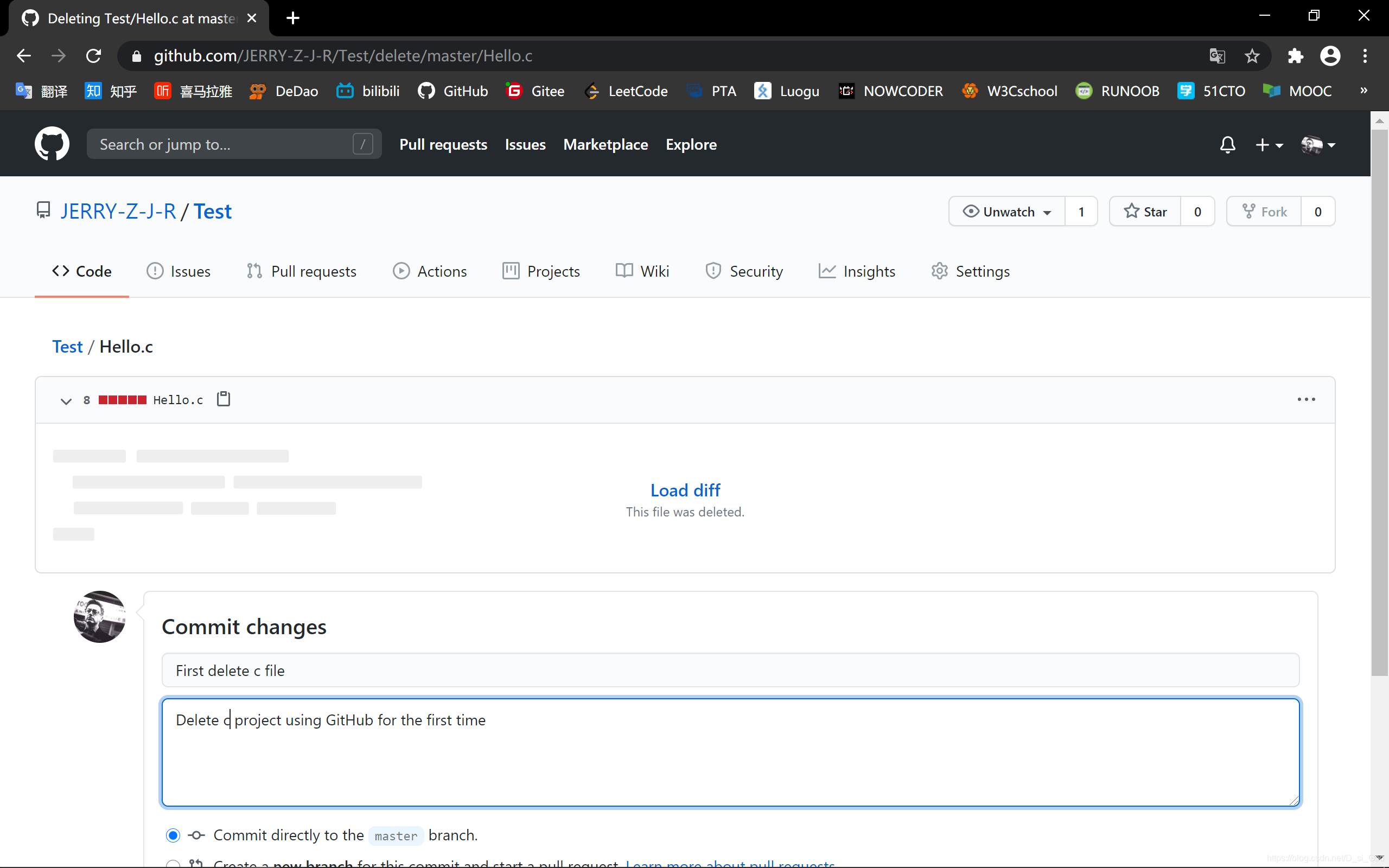Open the plus create-new dropdown
Viewport: 1389px width, 868px height.
click(x=1269, y=145)
